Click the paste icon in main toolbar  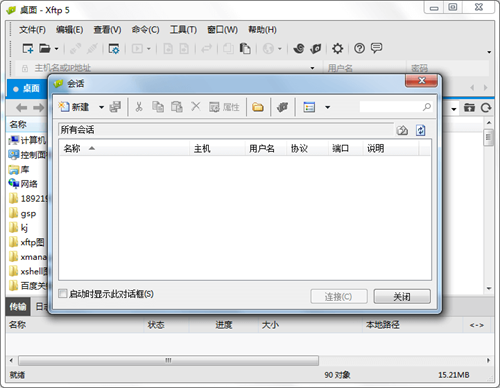pyautogui.click(x=245, y=49)
